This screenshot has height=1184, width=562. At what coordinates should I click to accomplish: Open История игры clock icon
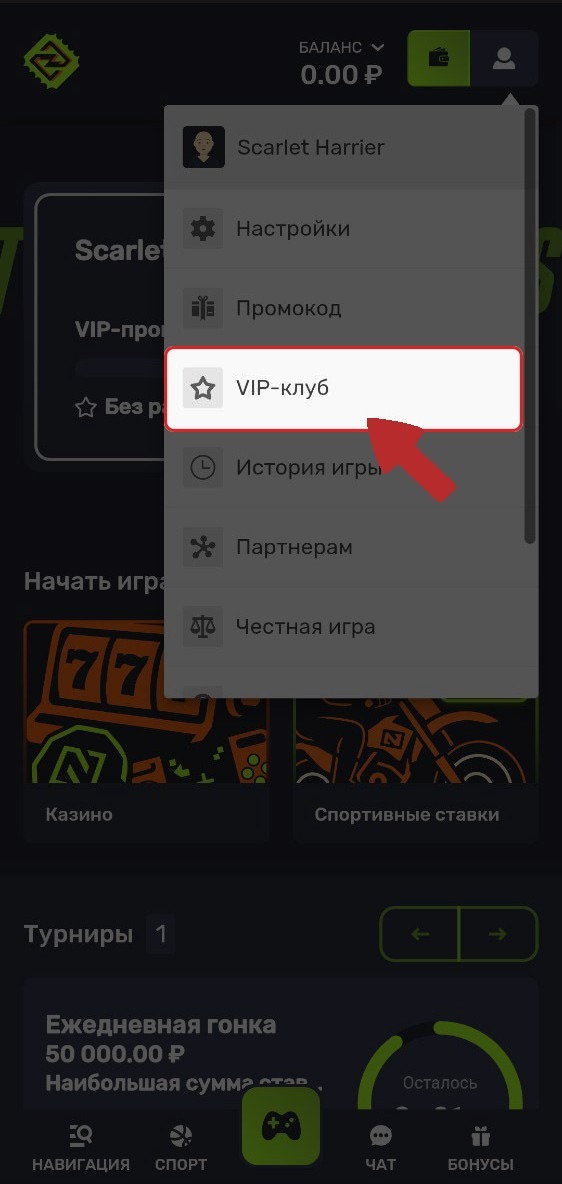pos(202,468)
